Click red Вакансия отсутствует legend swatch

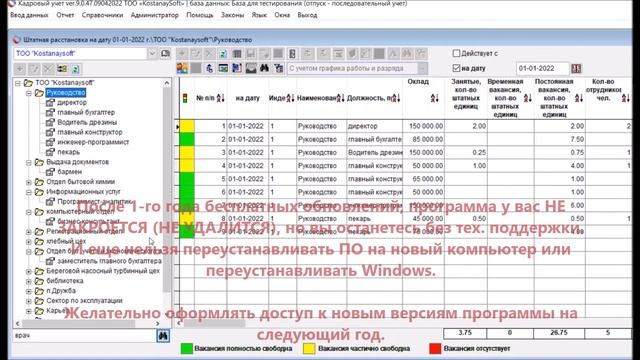tap(435, 349)
